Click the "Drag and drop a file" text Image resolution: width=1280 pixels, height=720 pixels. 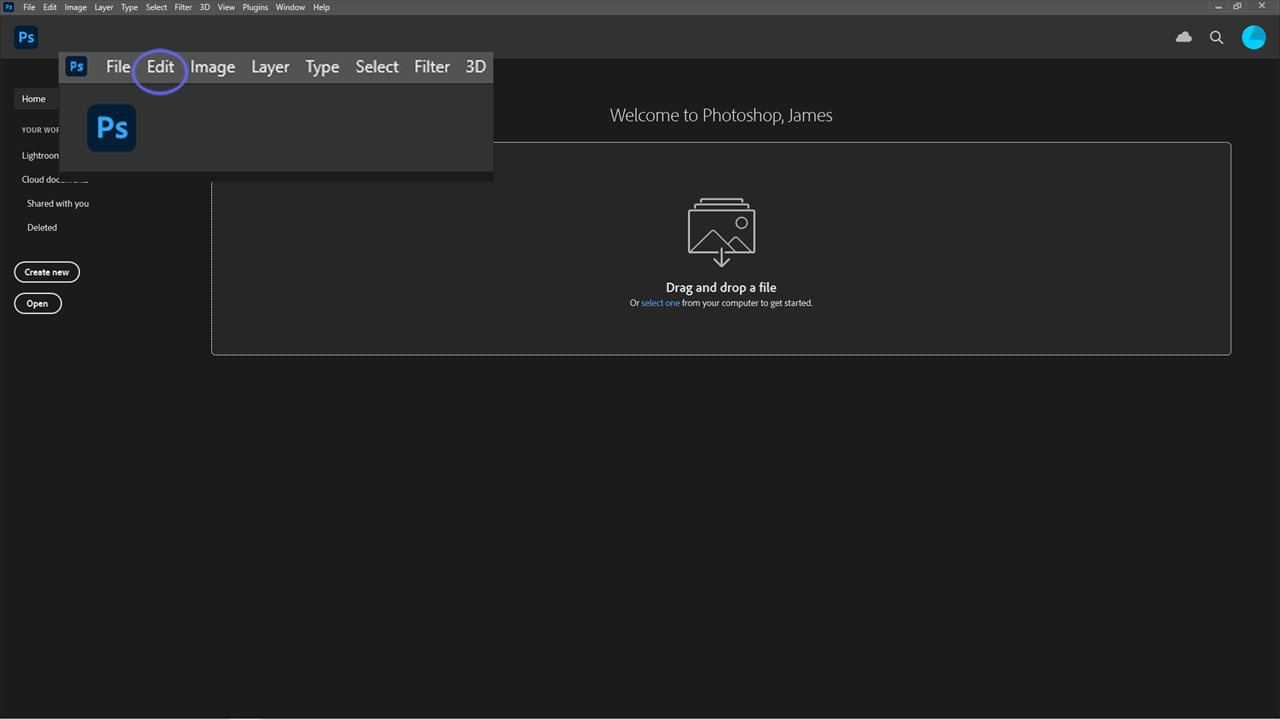[x=721, y=287]
